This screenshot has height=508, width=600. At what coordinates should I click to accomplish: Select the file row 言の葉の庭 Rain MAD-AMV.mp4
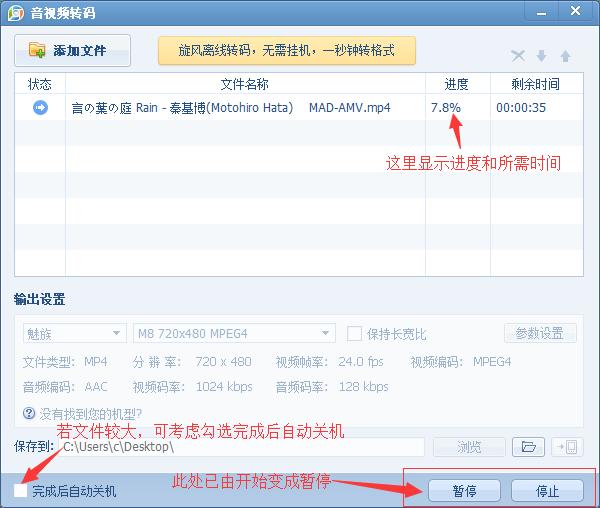(x=299, y=107)
